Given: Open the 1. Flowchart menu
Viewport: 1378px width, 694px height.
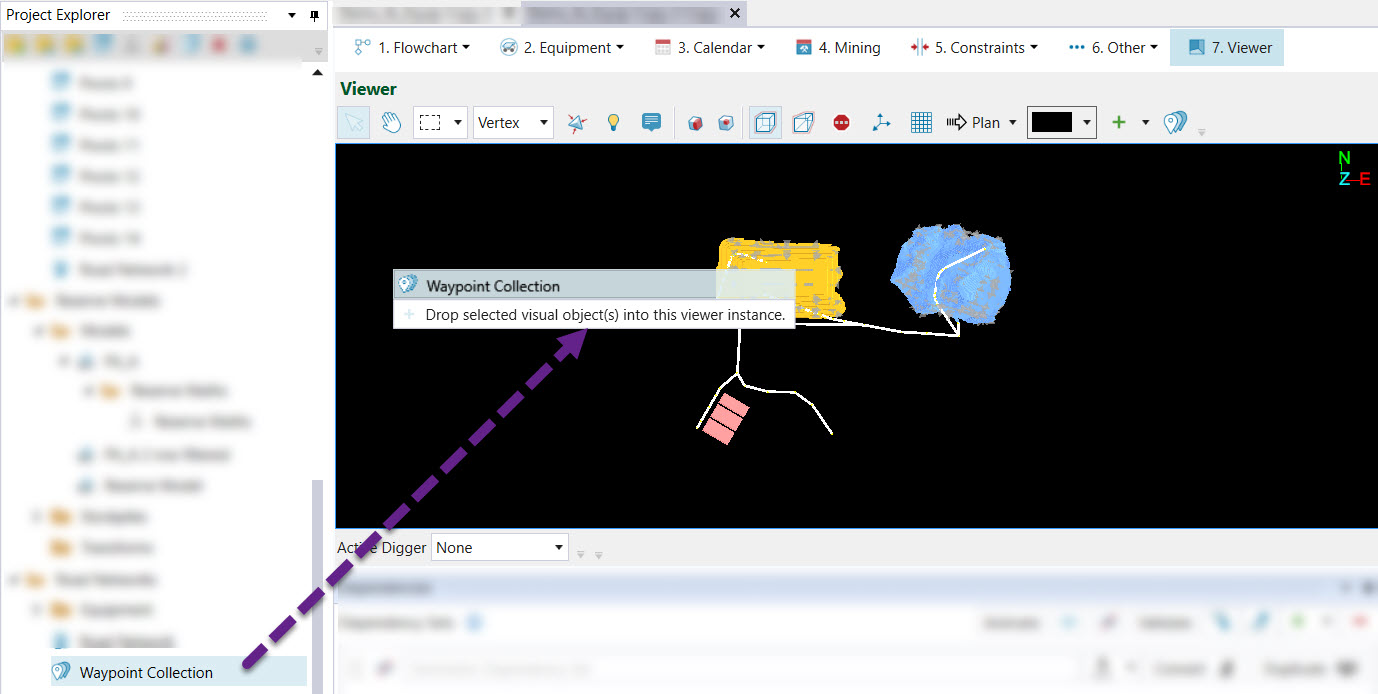Looking at the screenshot, I should [412, 47].
